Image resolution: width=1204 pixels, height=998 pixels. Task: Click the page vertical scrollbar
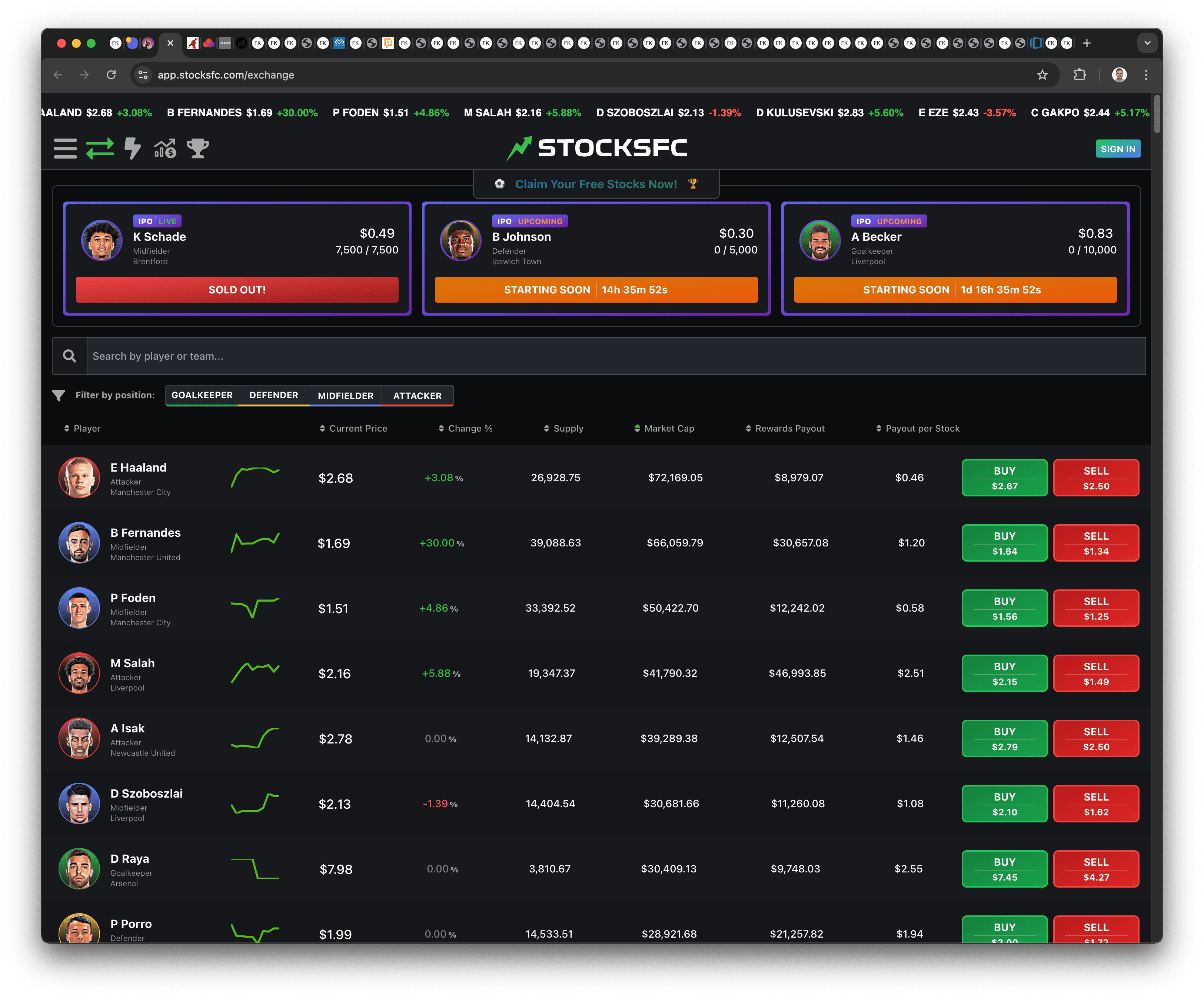click(1158, 114)
